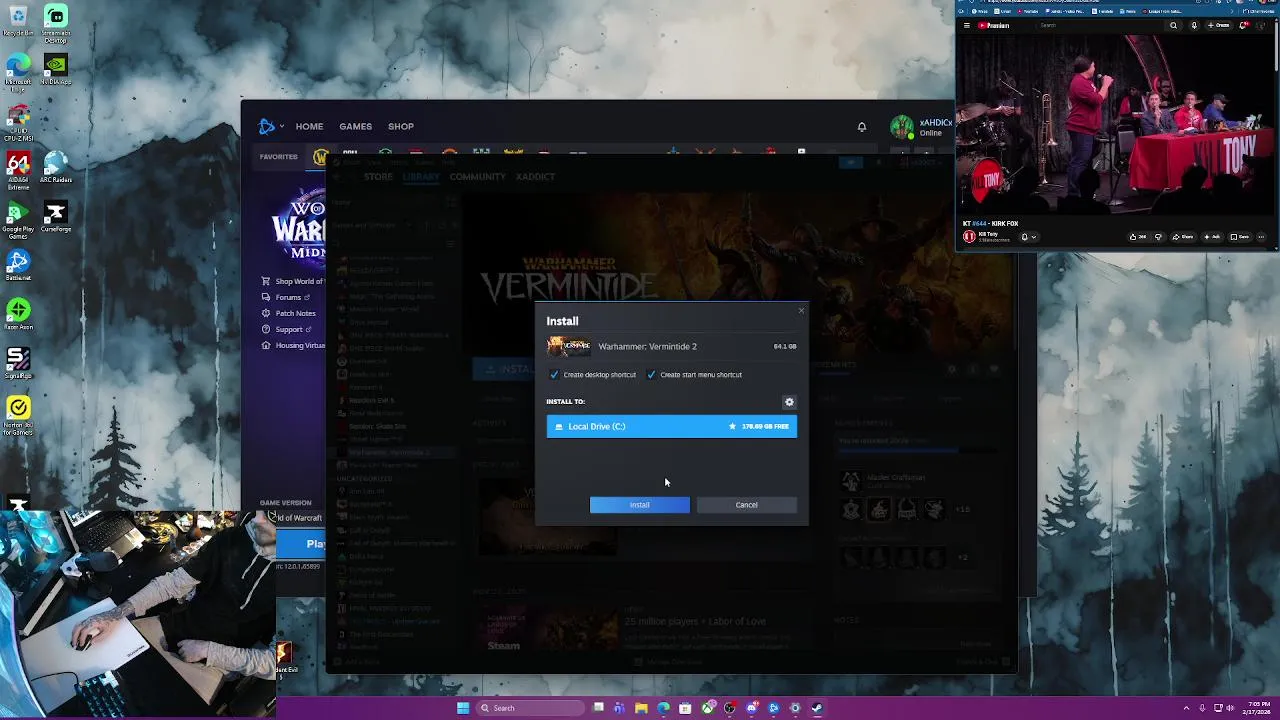Open File Explorer from taskbar
1280x720 pixels.
pos(641,708)
